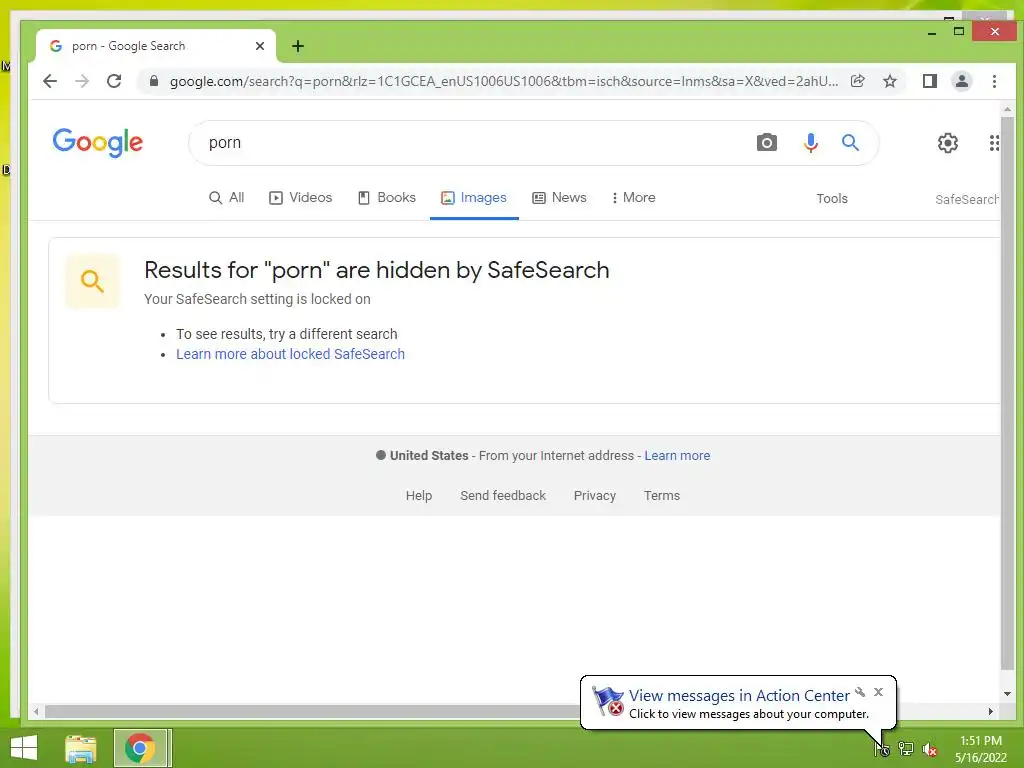This screenshot has width=1024, height=768.
Task: Open Send feedback link
Action: 503,496
